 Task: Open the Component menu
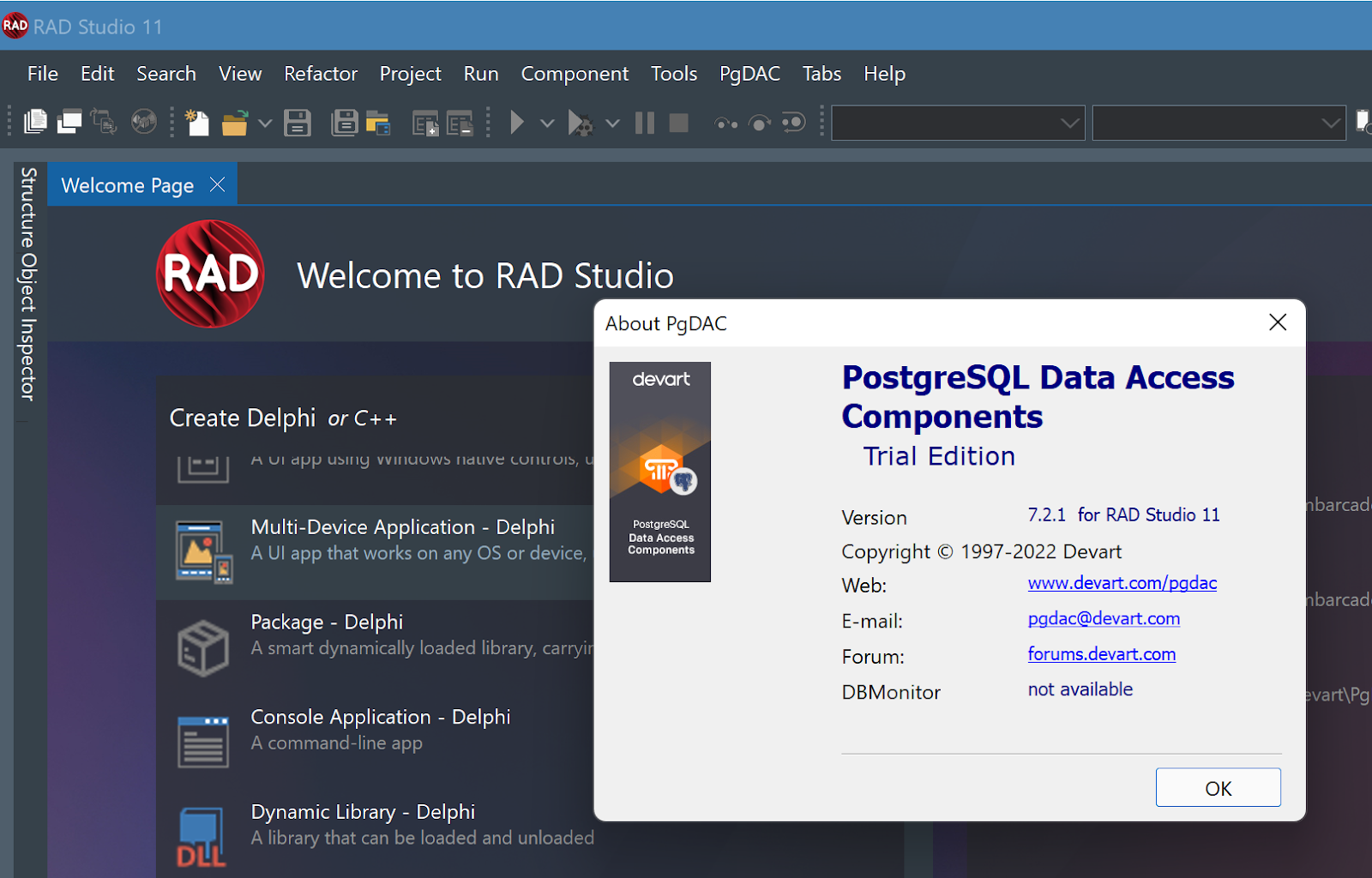tap(575, 74)
